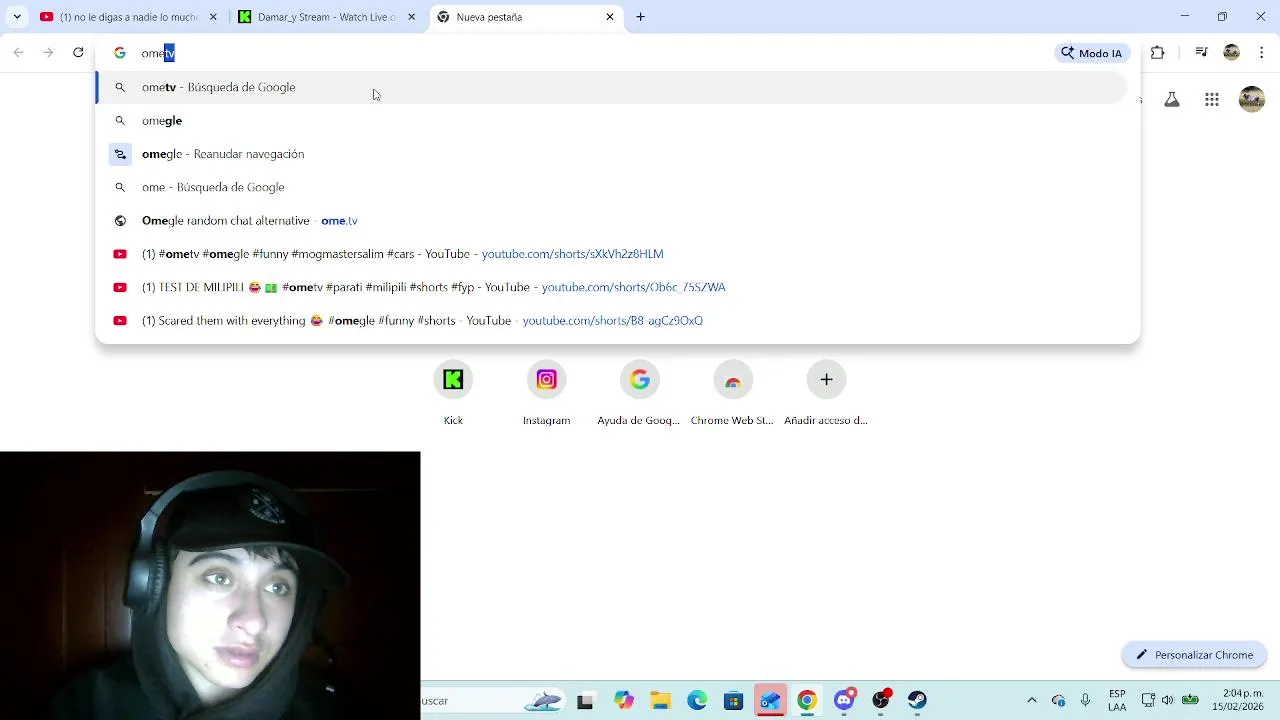Open Microsoft Store from the taskbar
Screen dimensions: 1280x720
(734, 701)
